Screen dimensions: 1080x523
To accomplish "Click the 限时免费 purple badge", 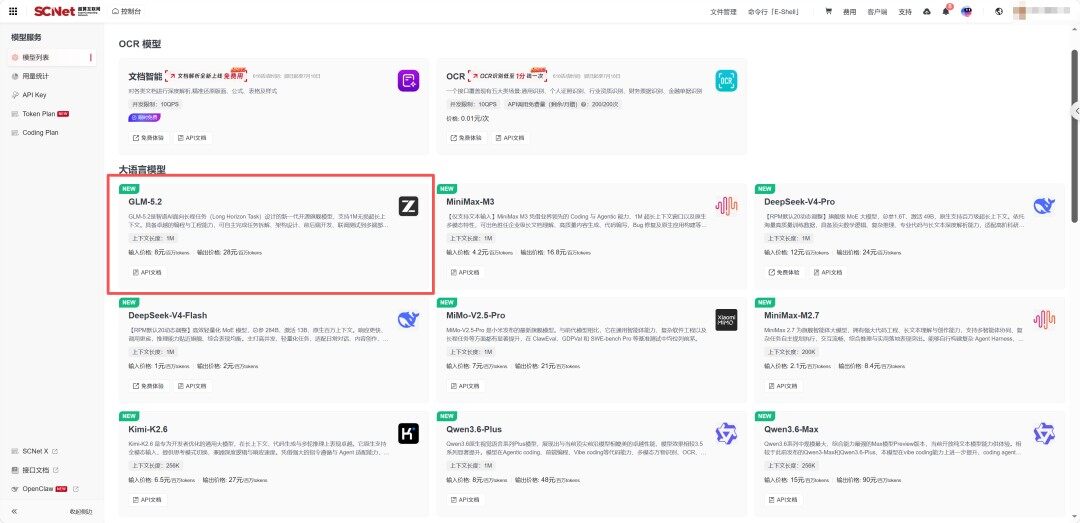I will point(145,118).
